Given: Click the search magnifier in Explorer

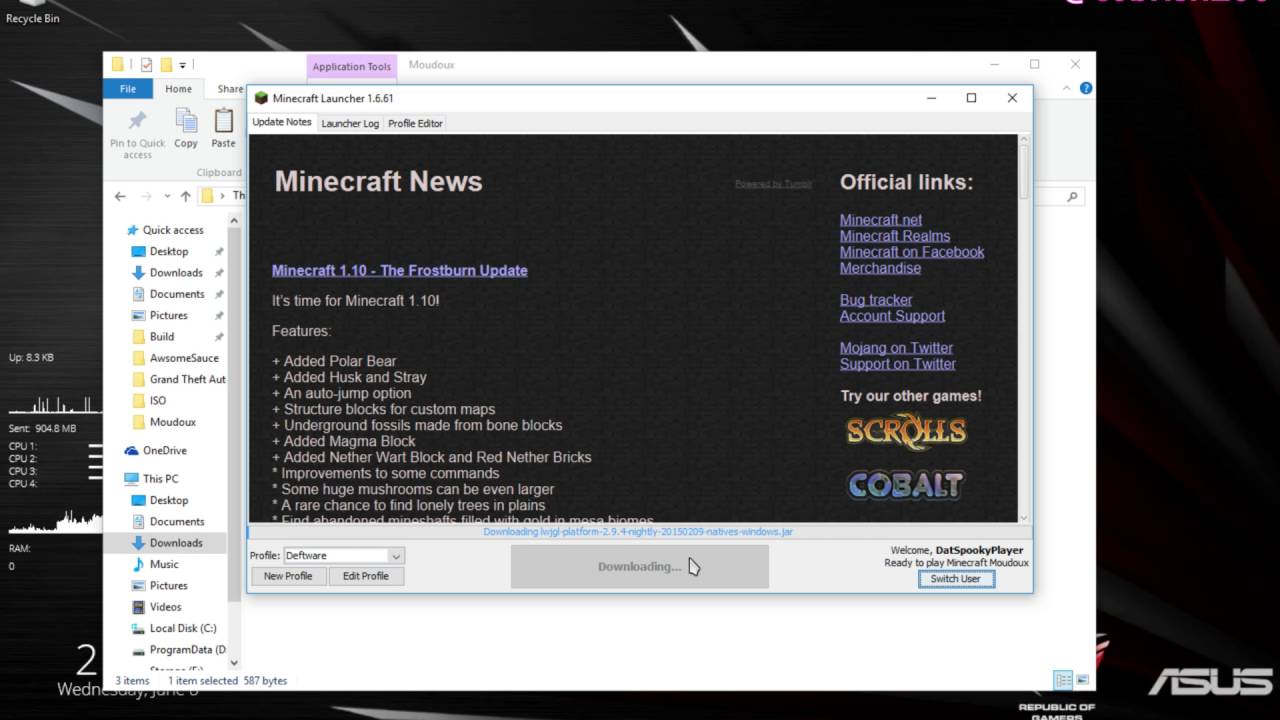Looking at the screenshot, I should tap(1073, 197).
